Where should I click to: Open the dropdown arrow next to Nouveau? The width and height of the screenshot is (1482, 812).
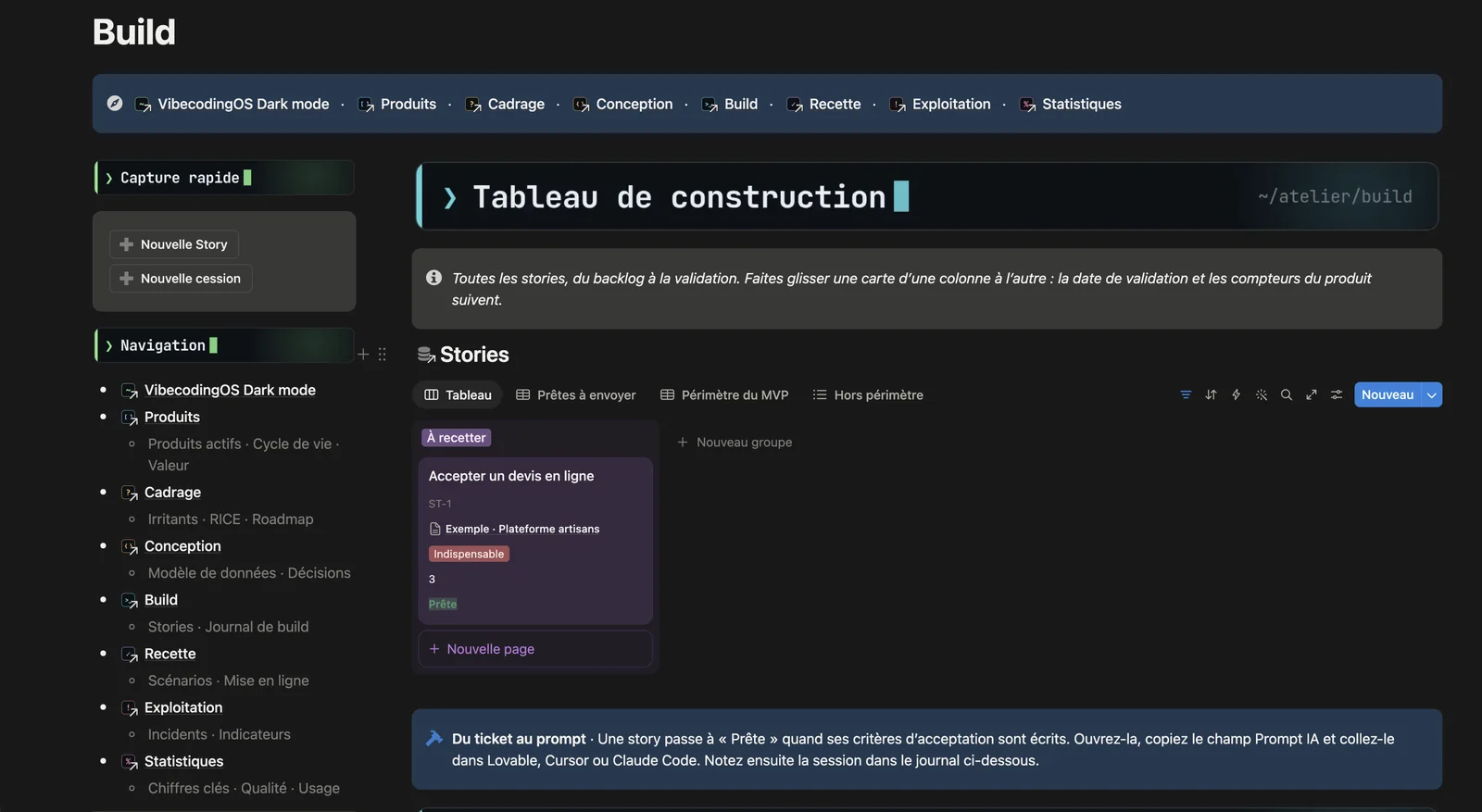click(1432, 394)
